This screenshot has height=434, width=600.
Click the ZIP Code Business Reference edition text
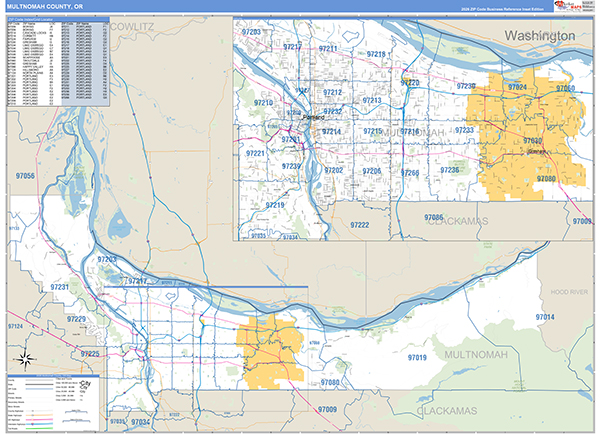[502, 9]
